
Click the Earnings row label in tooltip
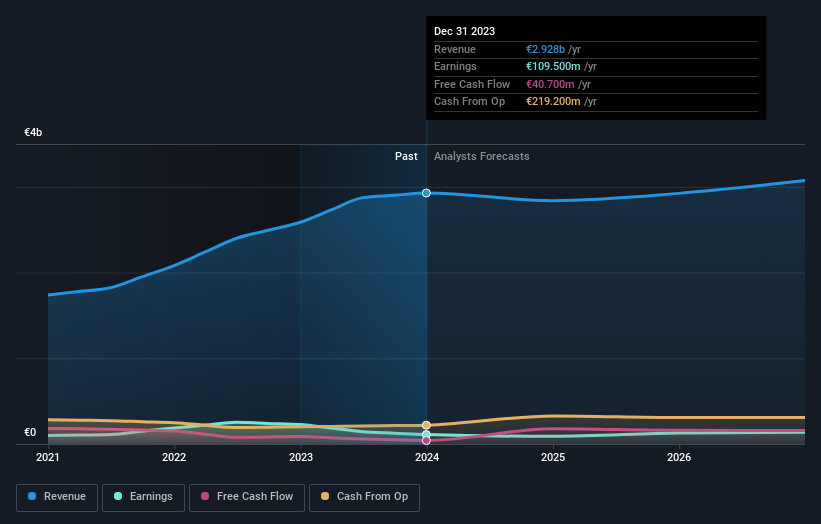(x=456, y=66)
